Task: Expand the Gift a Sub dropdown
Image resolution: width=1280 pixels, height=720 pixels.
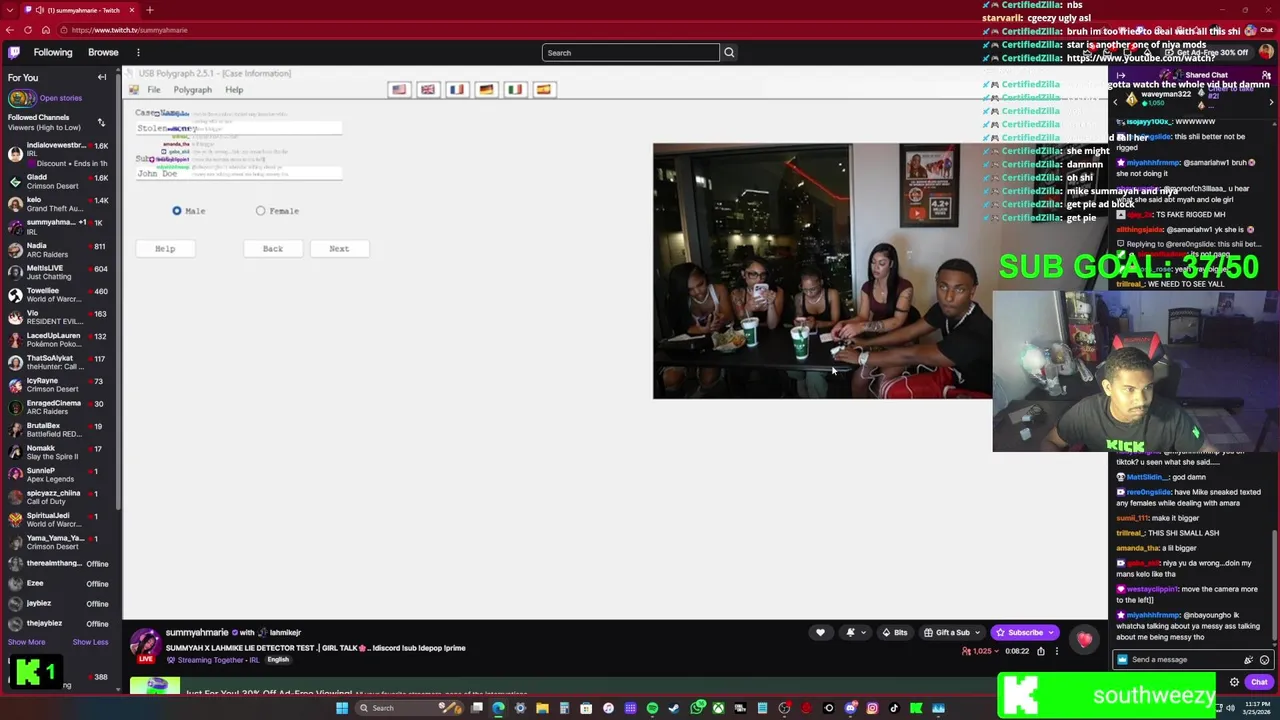Action: coord(977,632)
